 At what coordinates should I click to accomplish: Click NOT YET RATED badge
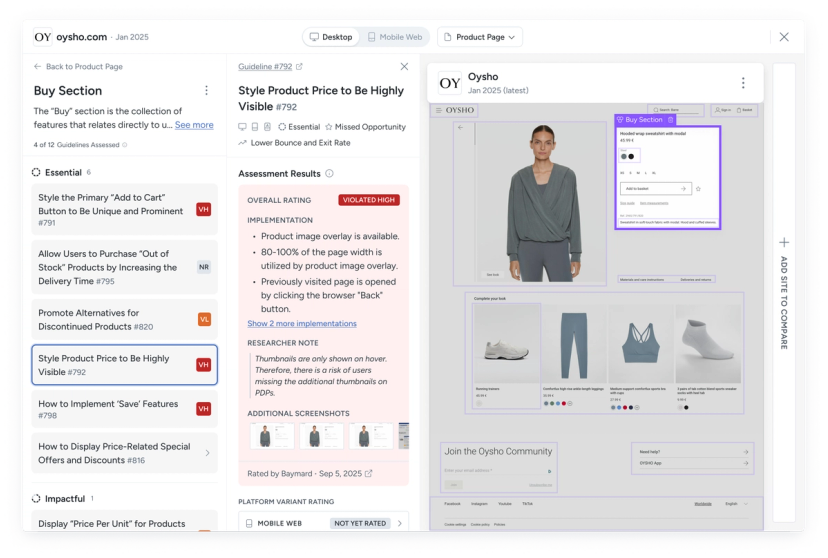tap(360, 523)
